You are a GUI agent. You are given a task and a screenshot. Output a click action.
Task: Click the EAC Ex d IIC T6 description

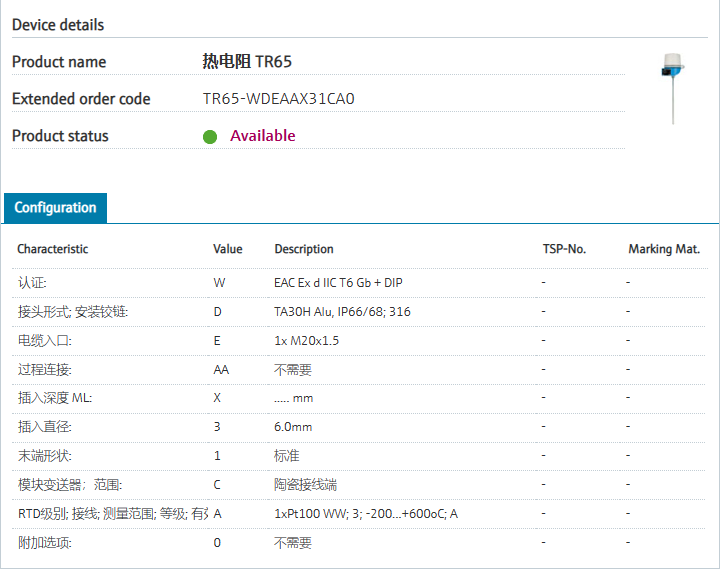coord(338,283)
